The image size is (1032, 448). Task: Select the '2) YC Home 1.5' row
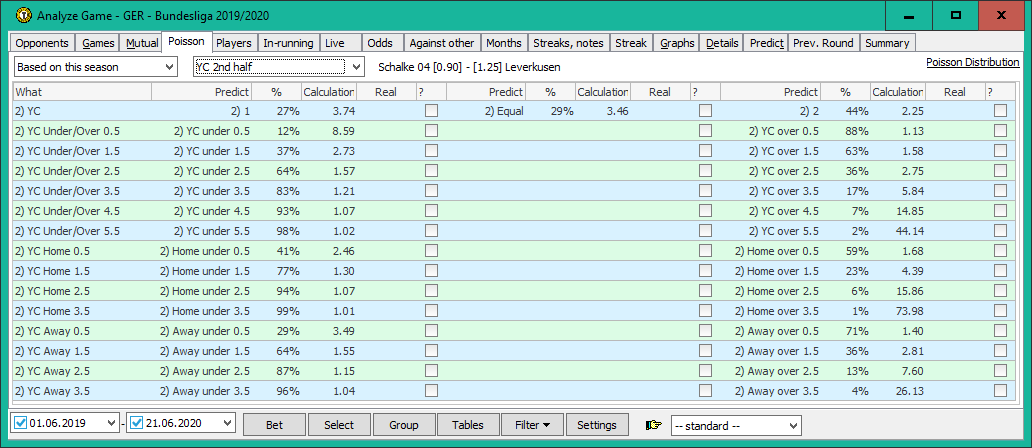(x=80, y=270)
